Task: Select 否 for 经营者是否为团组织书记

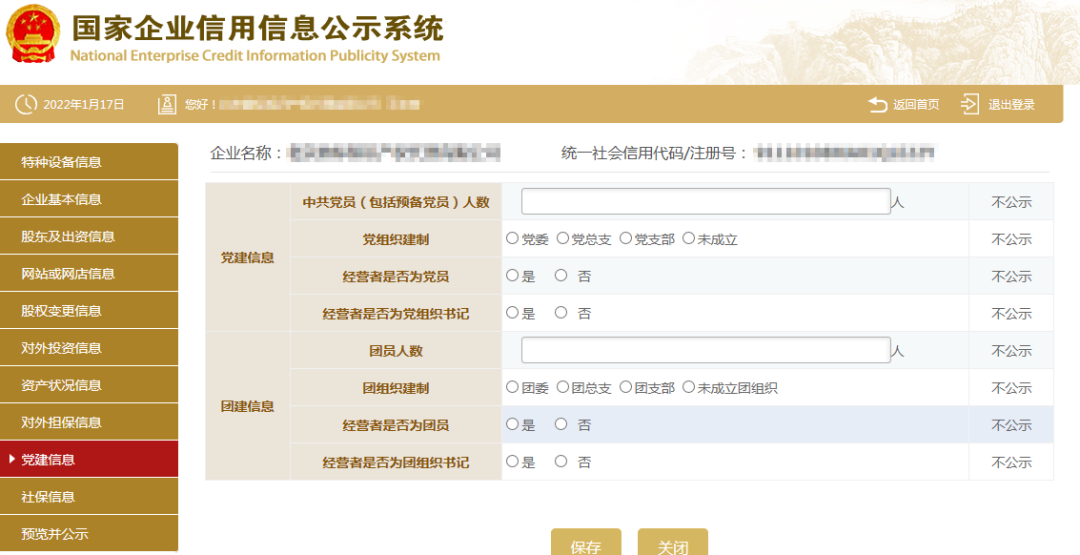Action: (x=561, y=462)
